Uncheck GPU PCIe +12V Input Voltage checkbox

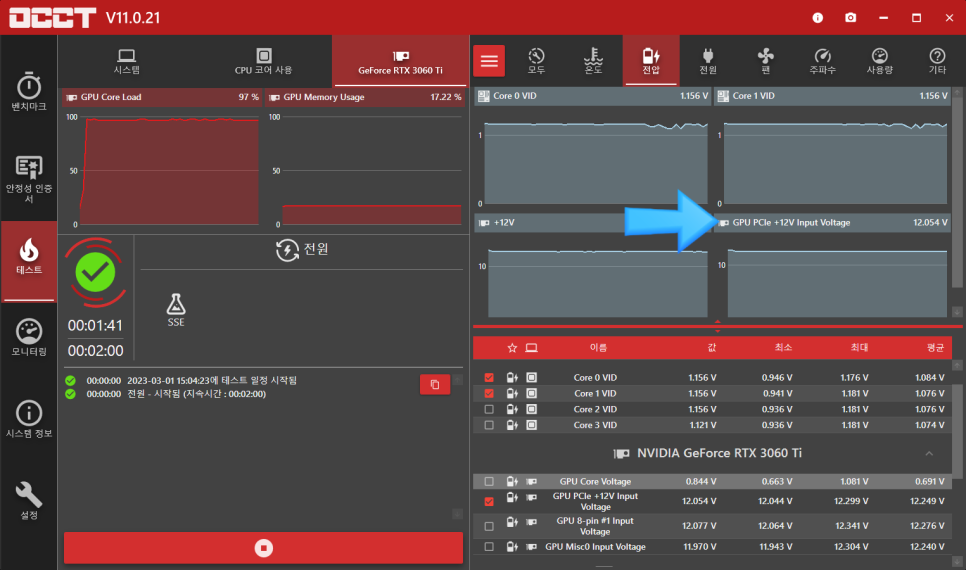tap(489, 502)
